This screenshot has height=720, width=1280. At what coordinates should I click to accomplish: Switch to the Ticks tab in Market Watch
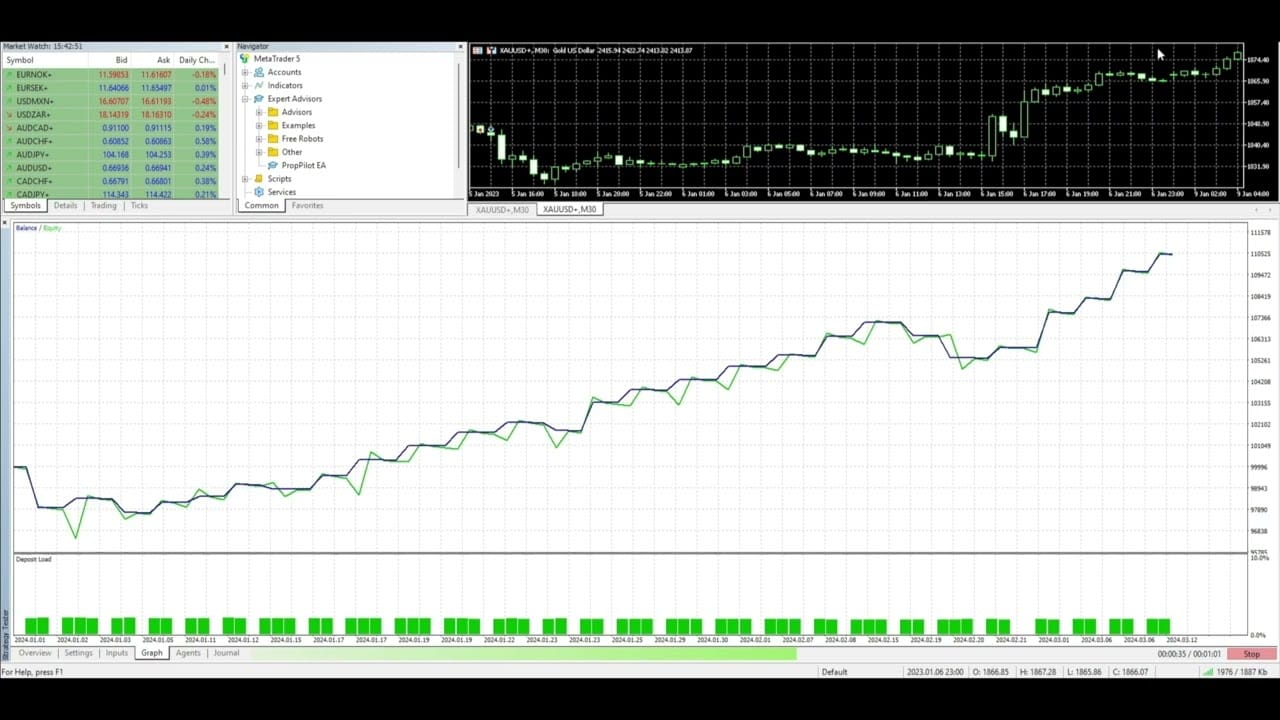pyautogui.click(x=139, y=206)
